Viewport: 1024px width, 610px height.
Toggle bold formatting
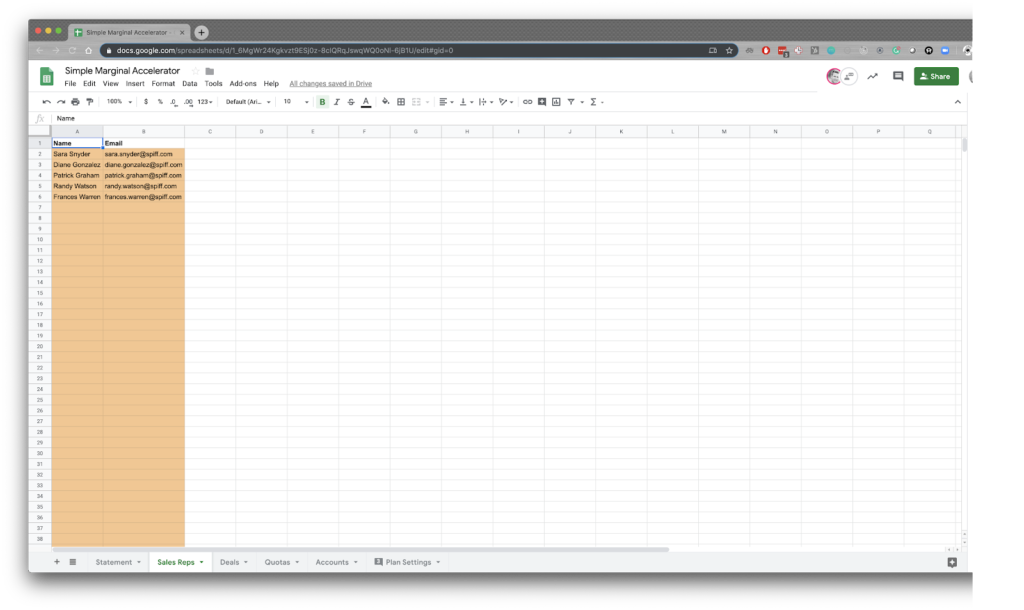coord(321,101)
